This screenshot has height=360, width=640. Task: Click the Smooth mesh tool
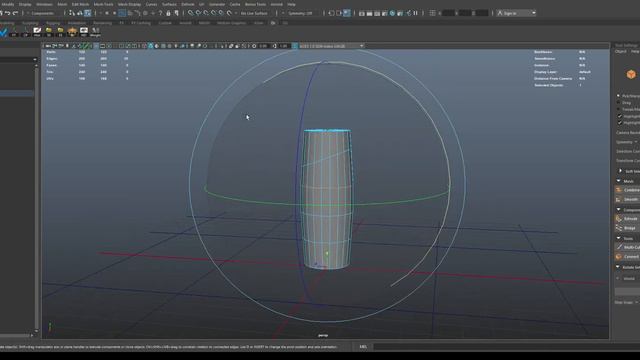(628, 199)
